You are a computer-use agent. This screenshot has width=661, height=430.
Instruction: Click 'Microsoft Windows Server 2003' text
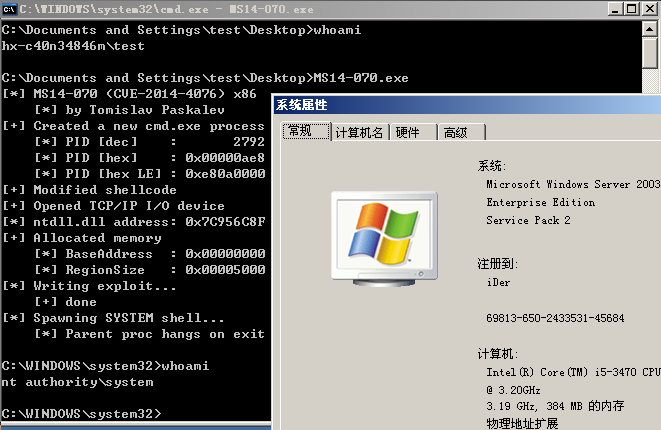(573, 184)
